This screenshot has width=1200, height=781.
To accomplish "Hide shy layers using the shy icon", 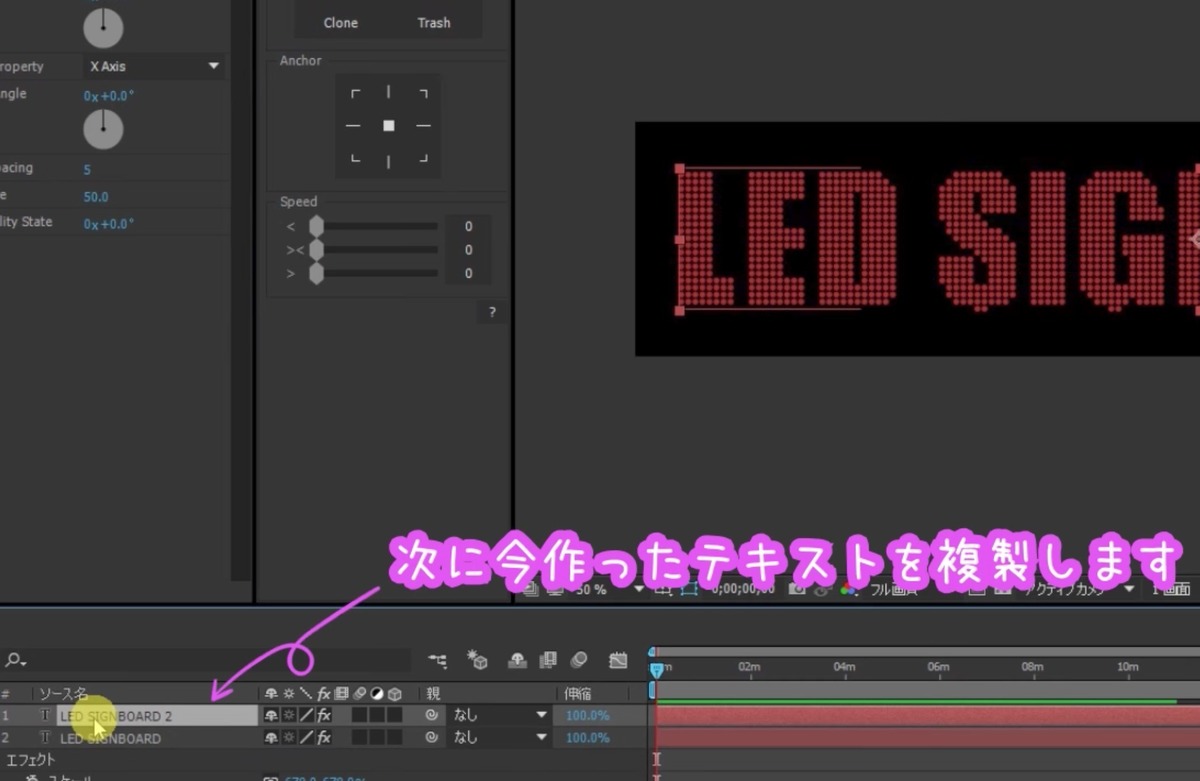I will (517, 660).
